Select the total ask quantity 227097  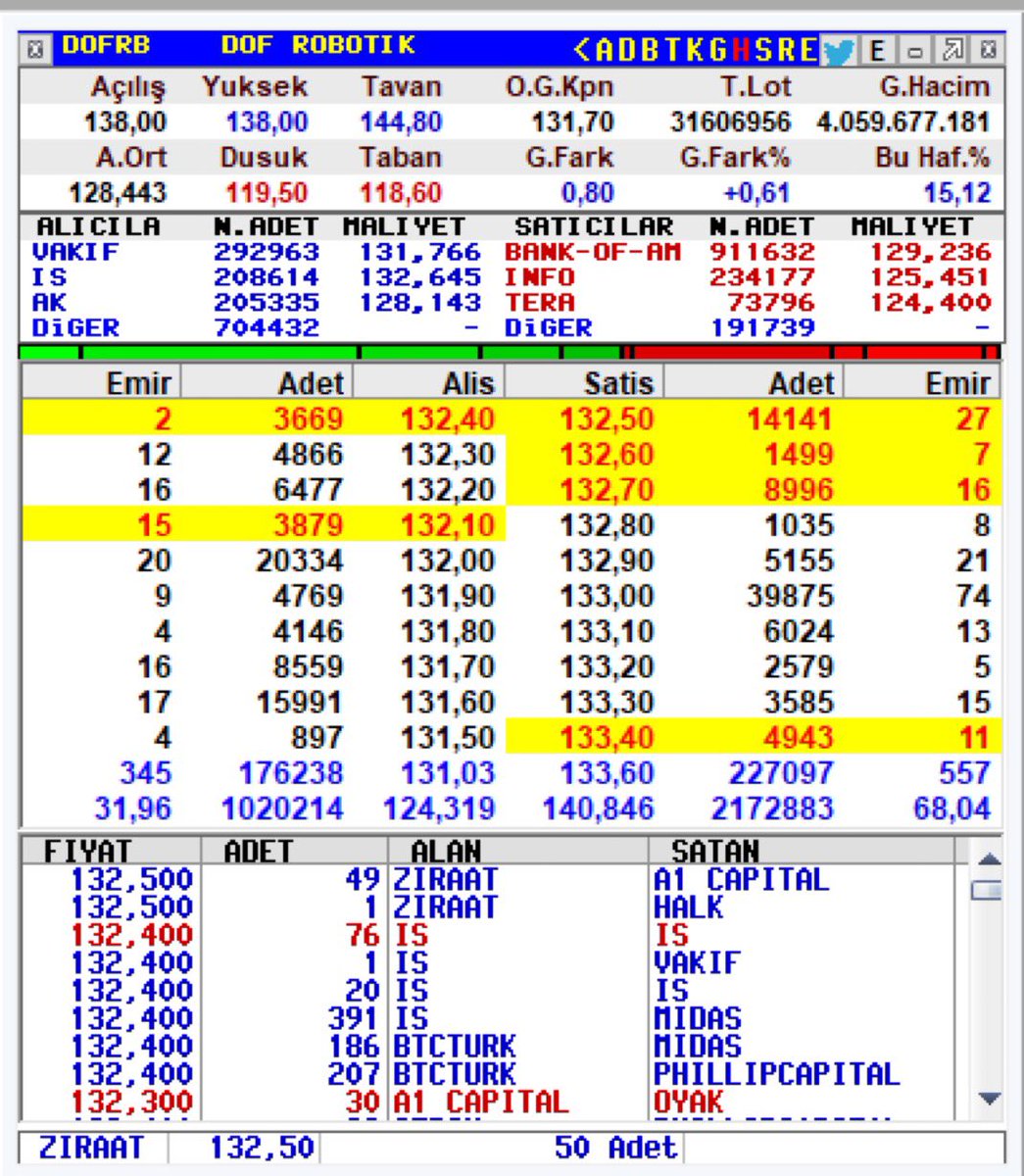coord(781,772)
